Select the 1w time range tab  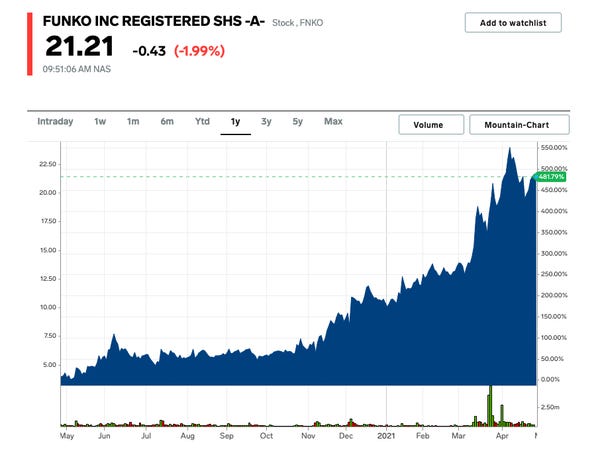[100, 121]
